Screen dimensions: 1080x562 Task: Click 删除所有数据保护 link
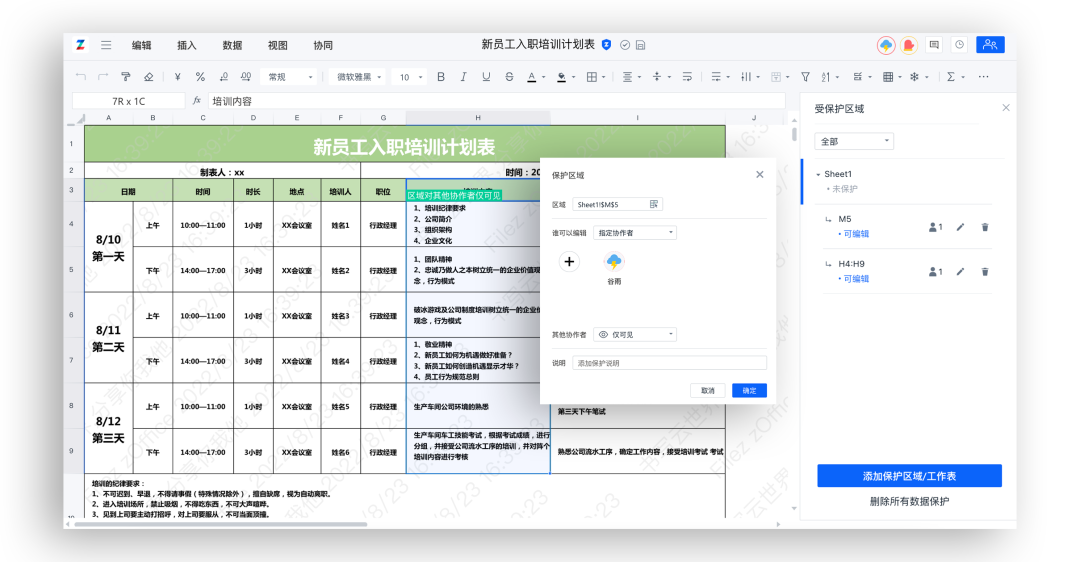coord(909,501)
